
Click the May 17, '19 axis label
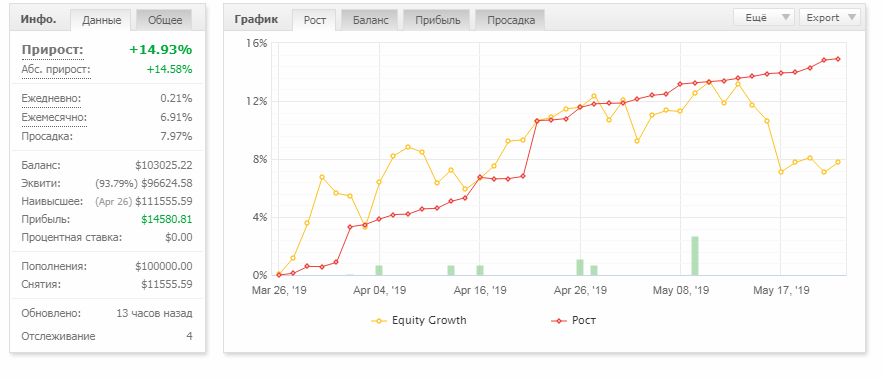pyautogui.click(x=781, y=291)
